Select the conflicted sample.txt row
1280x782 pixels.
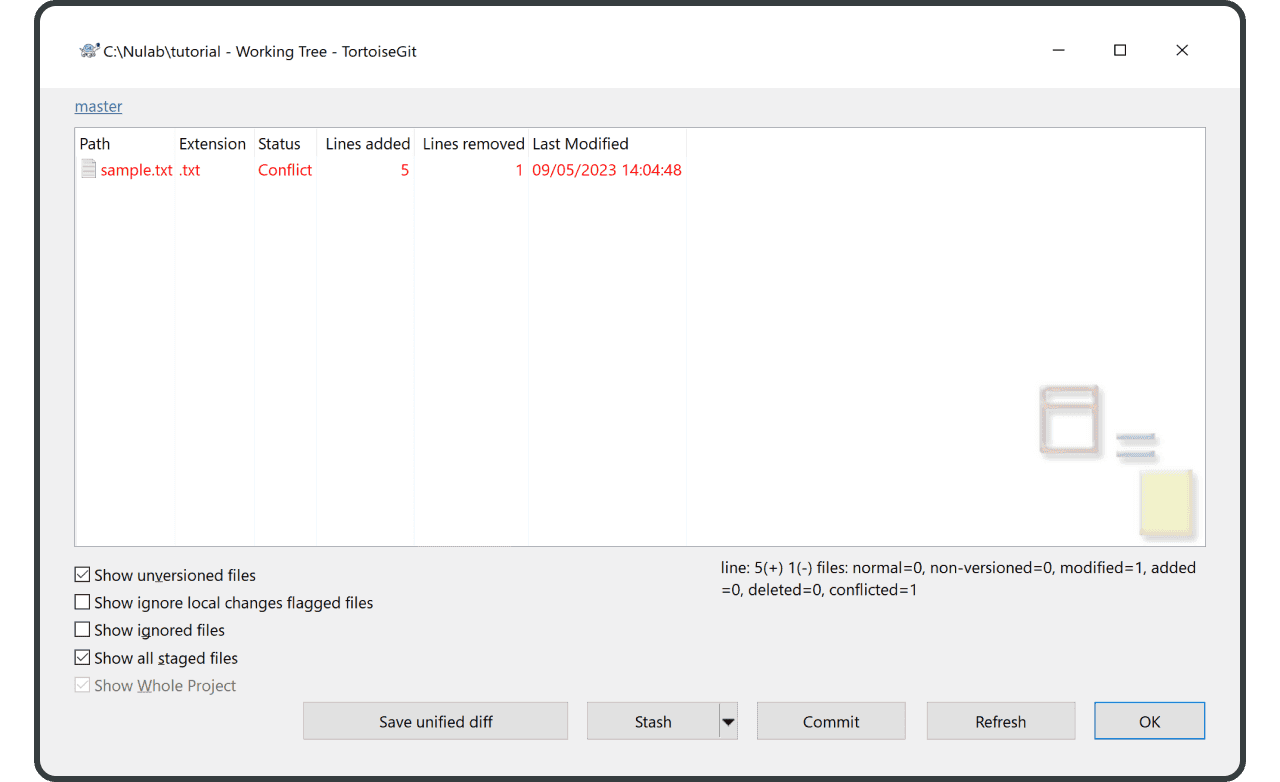click(x=300, y=169)
